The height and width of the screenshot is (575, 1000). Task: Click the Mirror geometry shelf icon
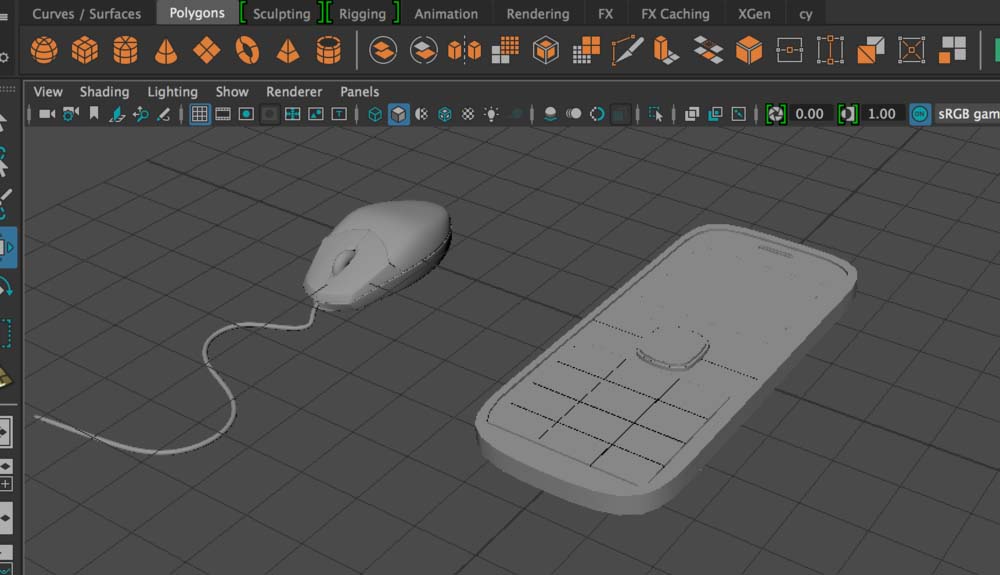coord(464,49)
